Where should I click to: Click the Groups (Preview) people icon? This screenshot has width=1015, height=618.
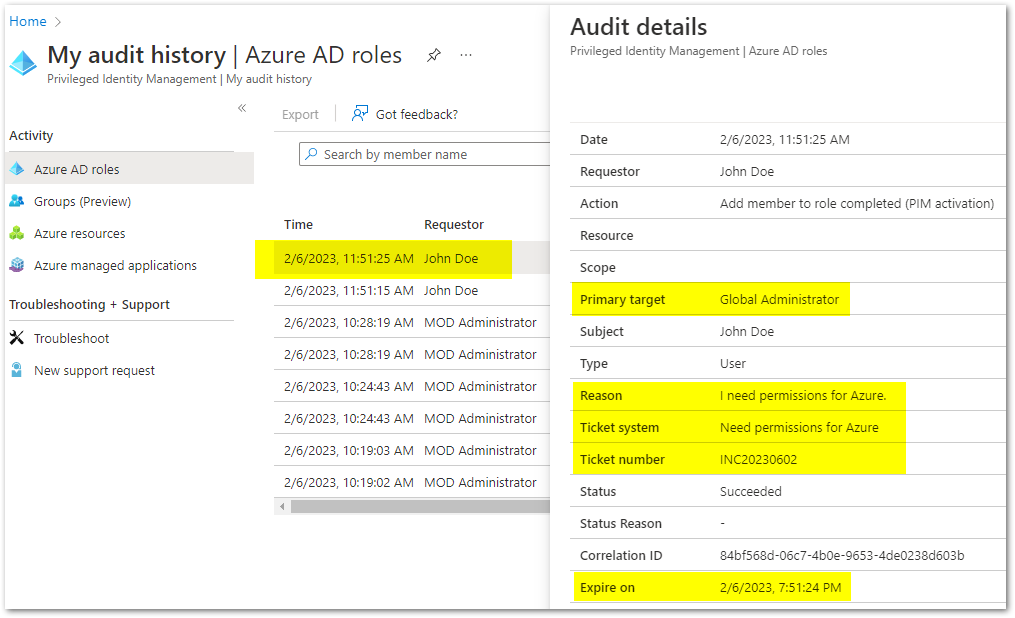[17, 201]
